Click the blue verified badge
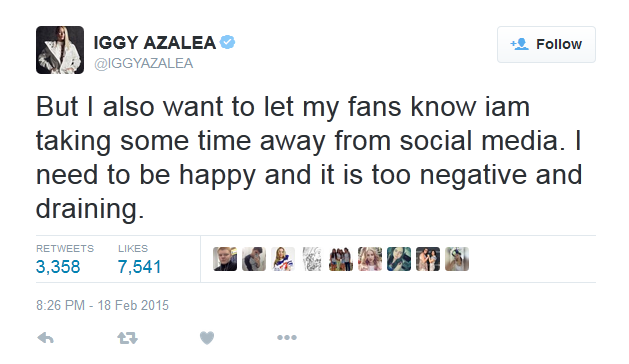Viewport: 629px width, 364px height. 227,42
